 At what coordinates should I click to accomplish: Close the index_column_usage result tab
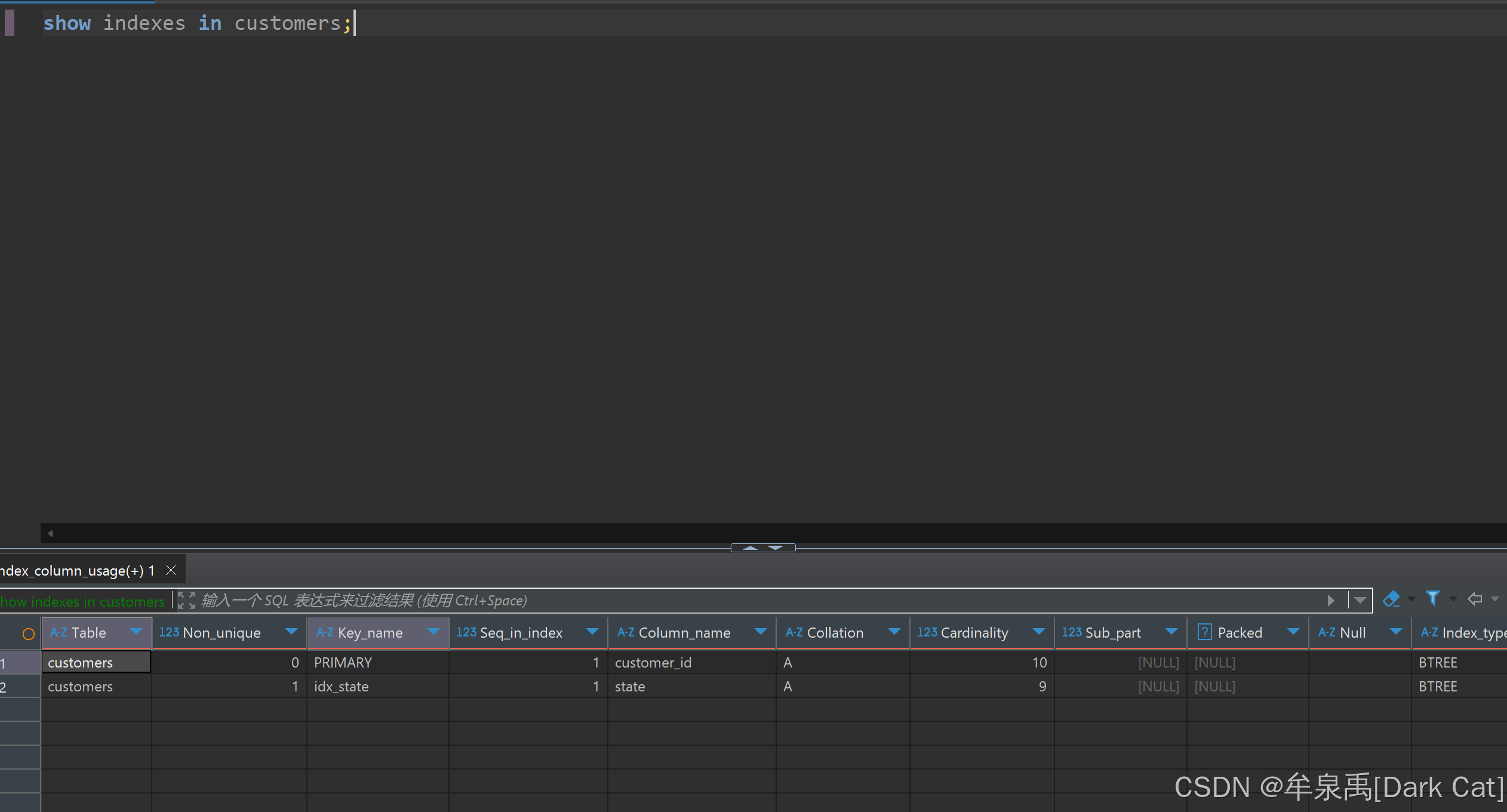[171, 570]
